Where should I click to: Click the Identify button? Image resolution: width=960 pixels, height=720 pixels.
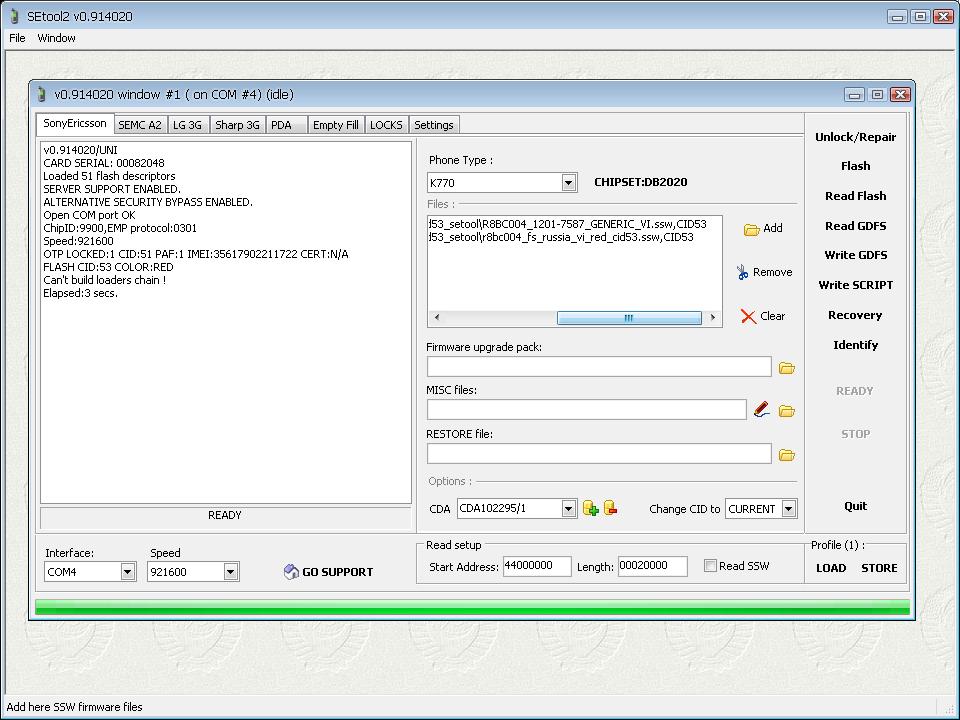(855, 345)
